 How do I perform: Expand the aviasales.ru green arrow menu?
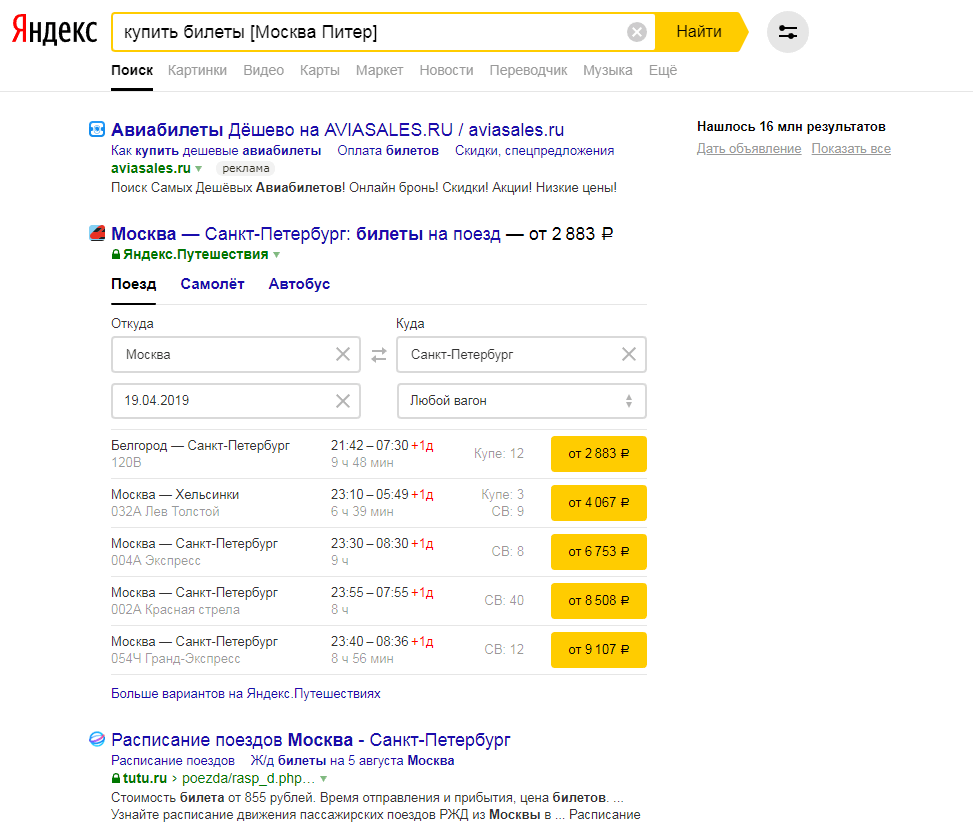pos(199,168)
